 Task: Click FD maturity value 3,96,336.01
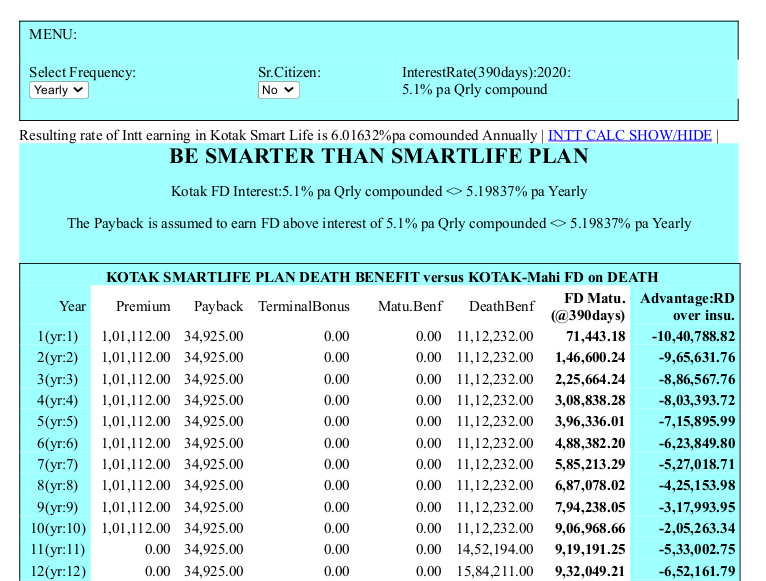(590, 422)
